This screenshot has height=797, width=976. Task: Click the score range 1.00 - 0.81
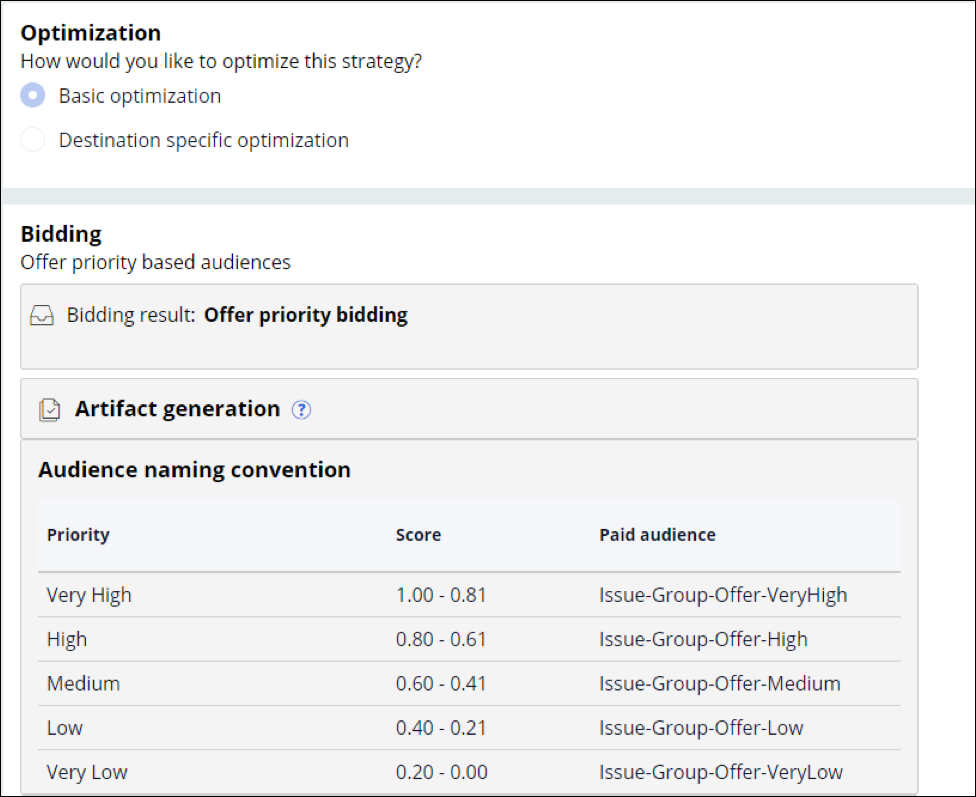tap(441, 595)
